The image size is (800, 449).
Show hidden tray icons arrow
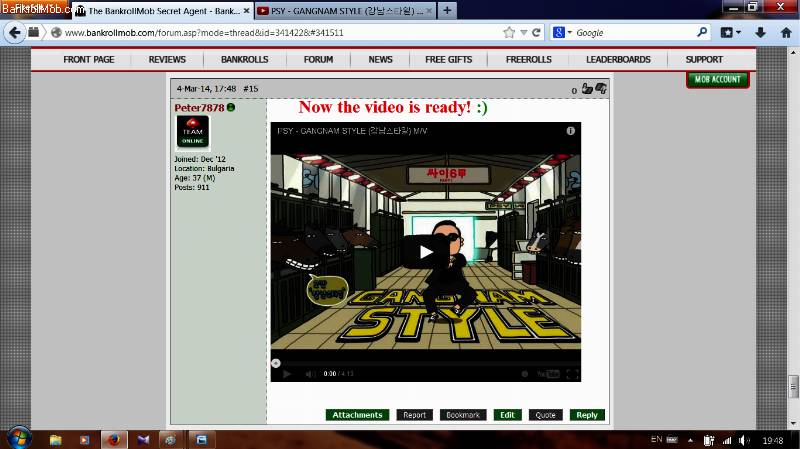click(690, 440)
